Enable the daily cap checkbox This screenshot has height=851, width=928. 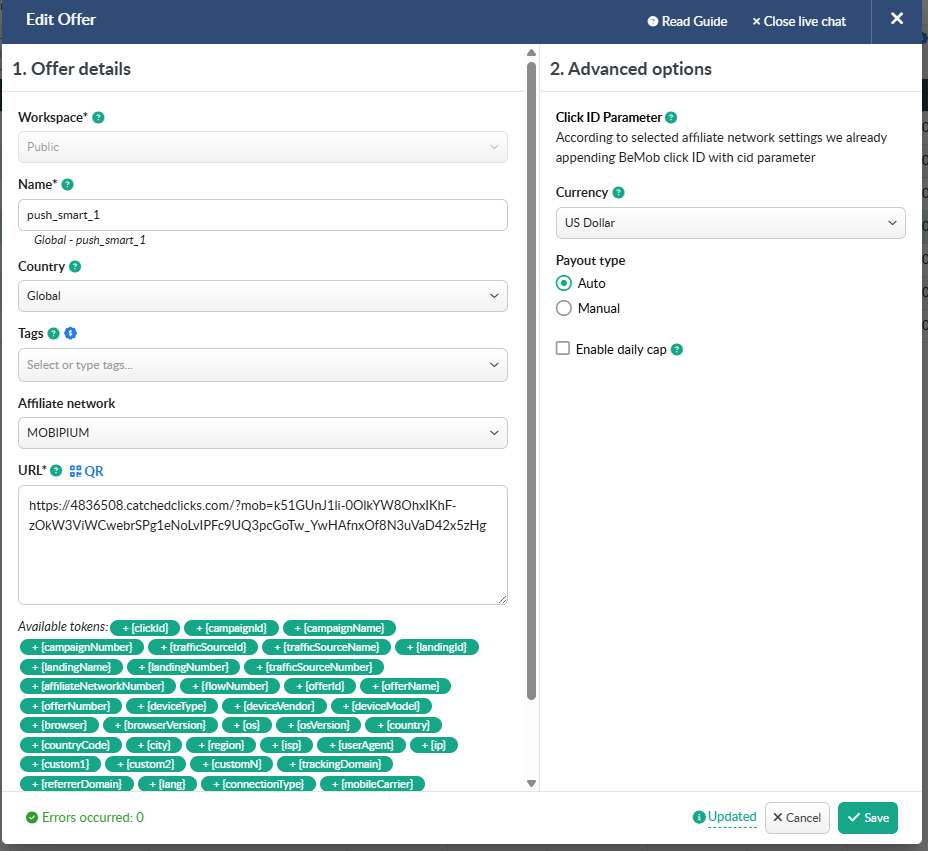pos(563,348)
